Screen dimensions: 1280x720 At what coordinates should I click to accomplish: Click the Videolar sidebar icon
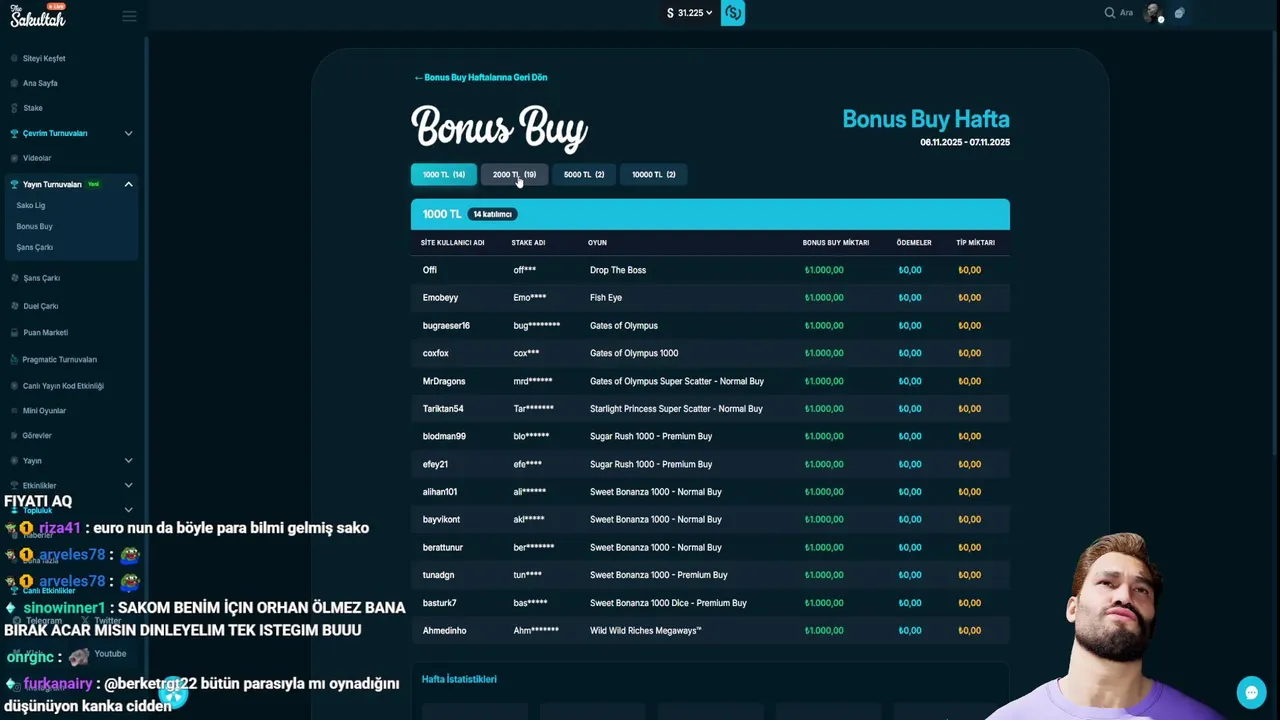14,158
